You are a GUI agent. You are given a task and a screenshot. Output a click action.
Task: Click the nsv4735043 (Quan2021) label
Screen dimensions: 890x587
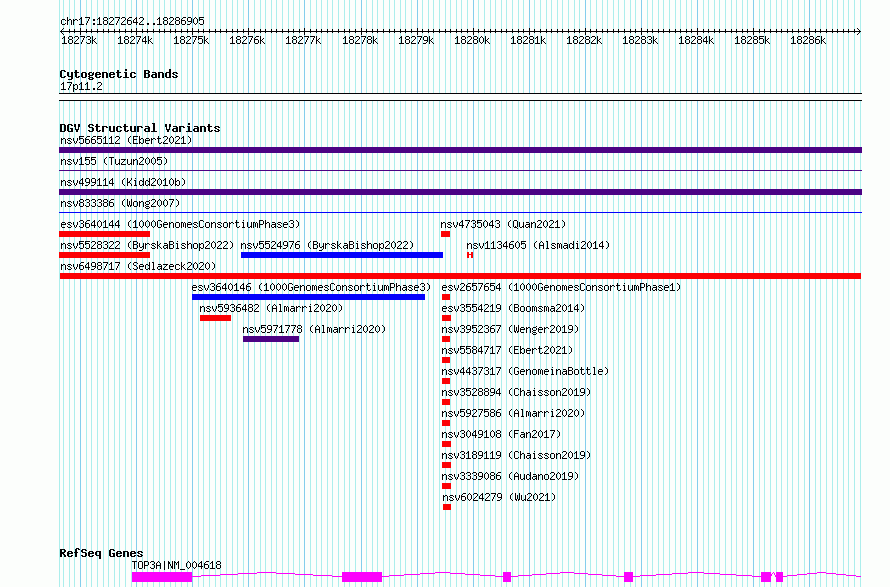[503, 224]
